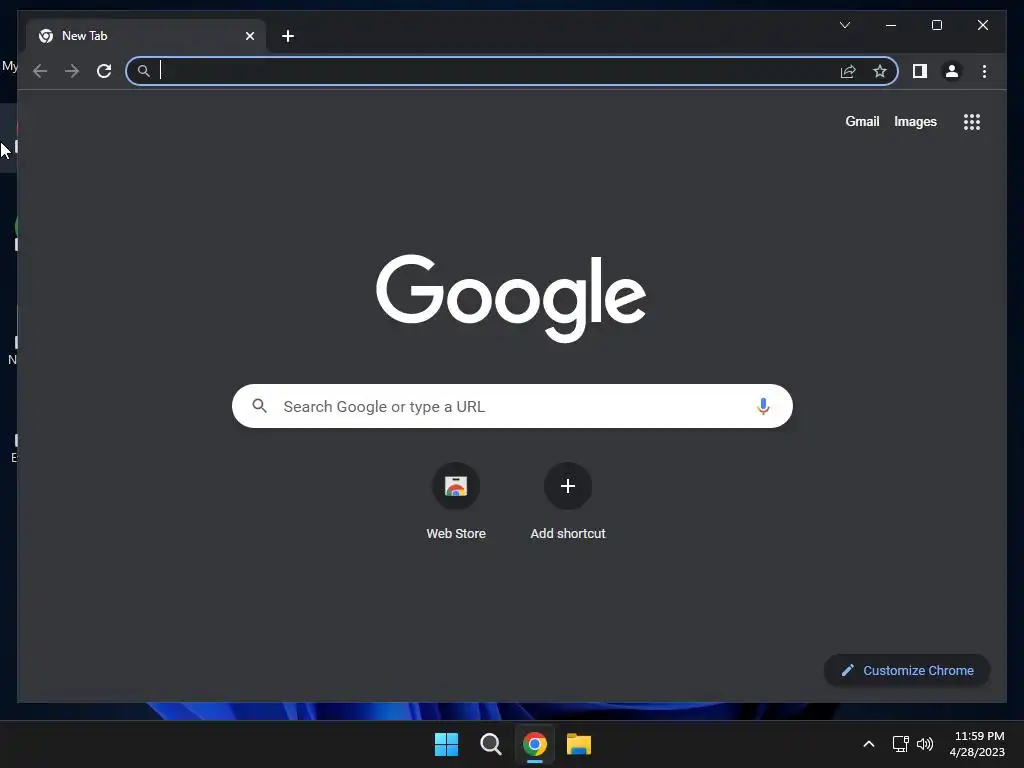
Task: Click the magnifier icon in the address bar
Action: (x=144, y=71)
